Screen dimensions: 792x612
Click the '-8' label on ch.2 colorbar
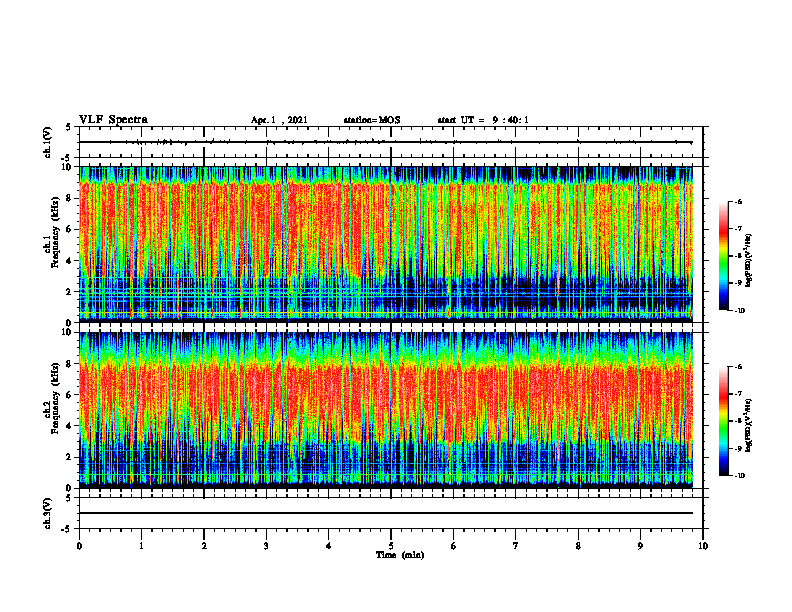(x=738, y=421)
